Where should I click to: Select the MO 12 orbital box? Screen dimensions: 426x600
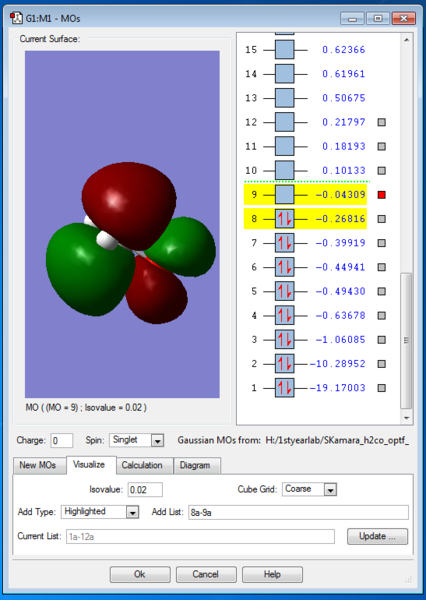[284, 122]
